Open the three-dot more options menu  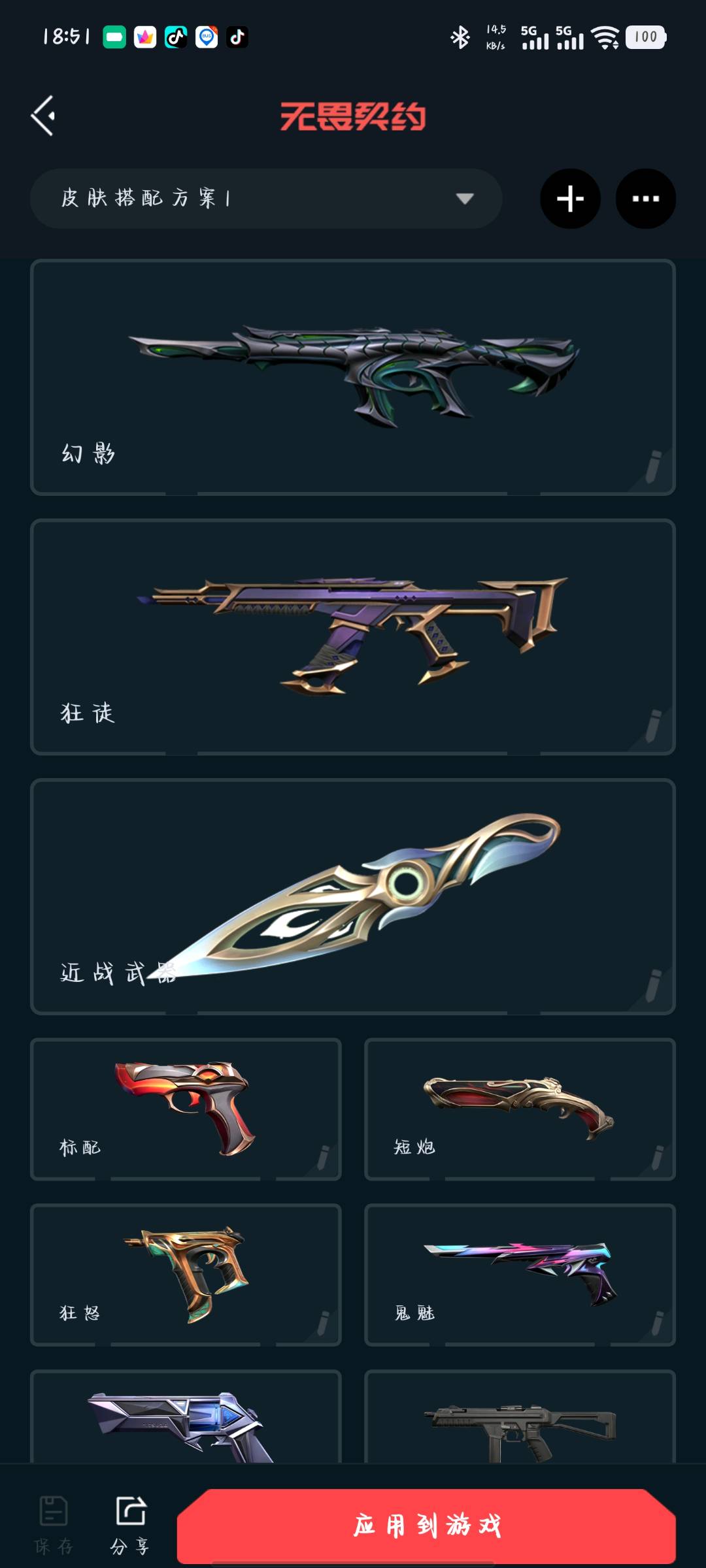click(646, 199)
